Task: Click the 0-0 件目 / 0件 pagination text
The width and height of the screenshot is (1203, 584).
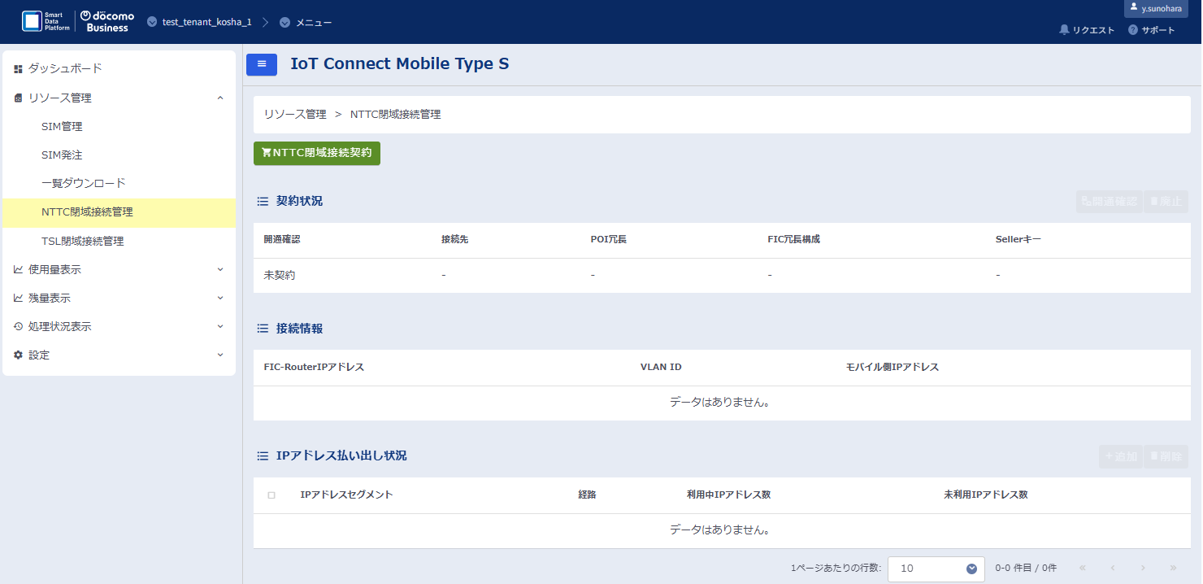Action: [x=1026, y=568]
